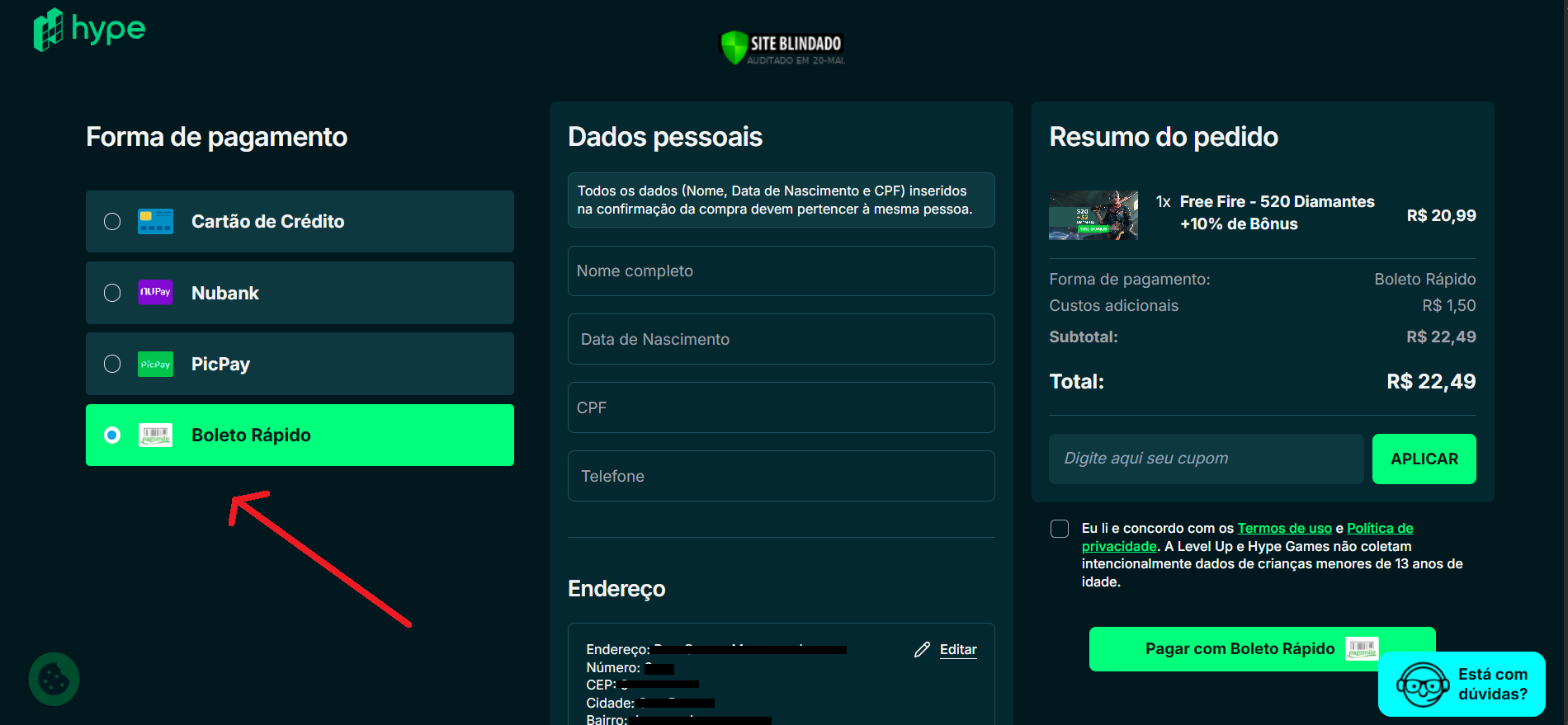This screenshot has height=725, width=1568.
Task: Choose the Nubank payment option
Action: pyautogui.click(x=300, y=293)
